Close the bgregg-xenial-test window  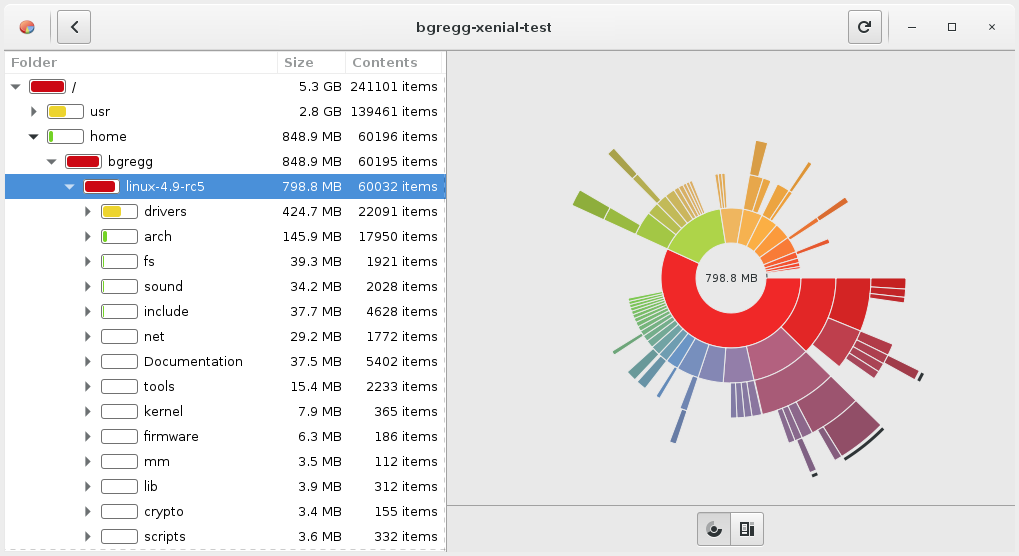991,27
